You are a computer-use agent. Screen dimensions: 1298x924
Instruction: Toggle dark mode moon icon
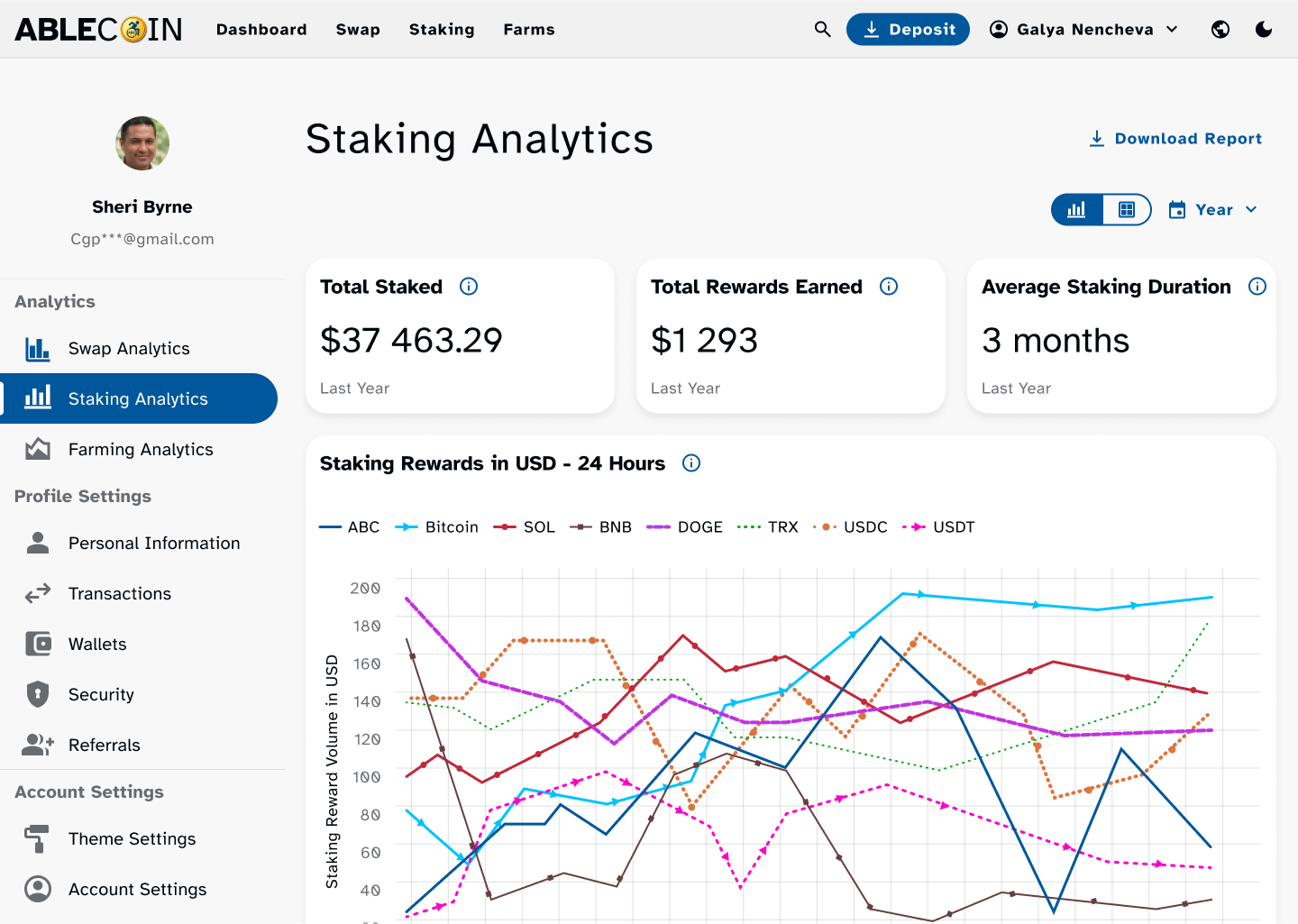tap(1264, 29)
